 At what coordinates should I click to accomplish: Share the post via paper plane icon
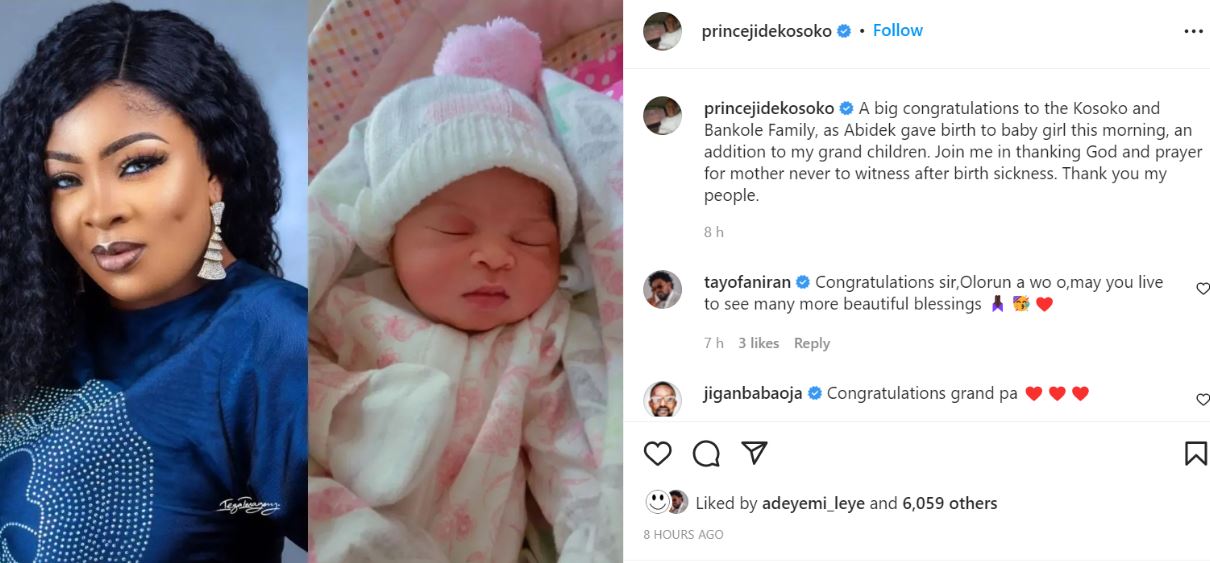coord(754,453)
